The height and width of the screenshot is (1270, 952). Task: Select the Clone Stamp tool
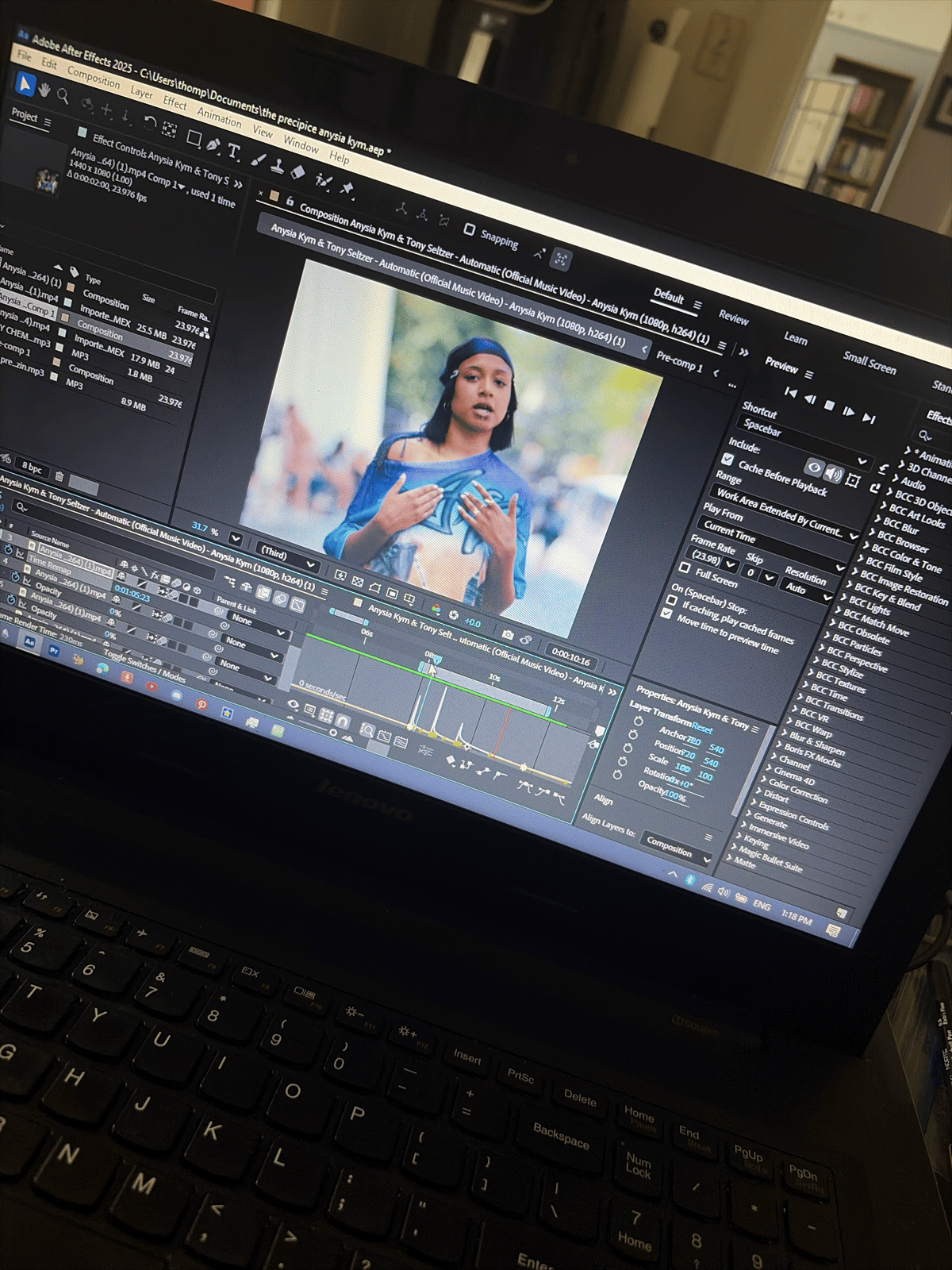(278, 165)
